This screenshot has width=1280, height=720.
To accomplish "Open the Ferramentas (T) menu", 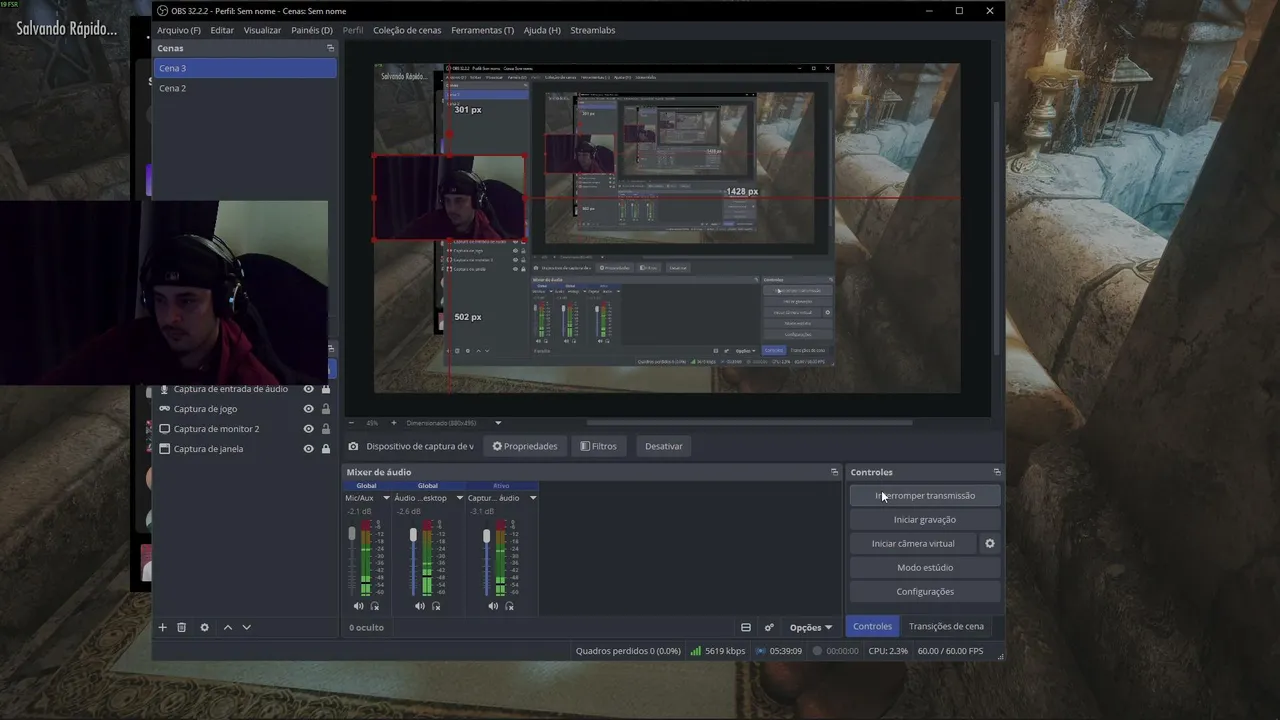I will pyautogui.click(x=482, y=30).
